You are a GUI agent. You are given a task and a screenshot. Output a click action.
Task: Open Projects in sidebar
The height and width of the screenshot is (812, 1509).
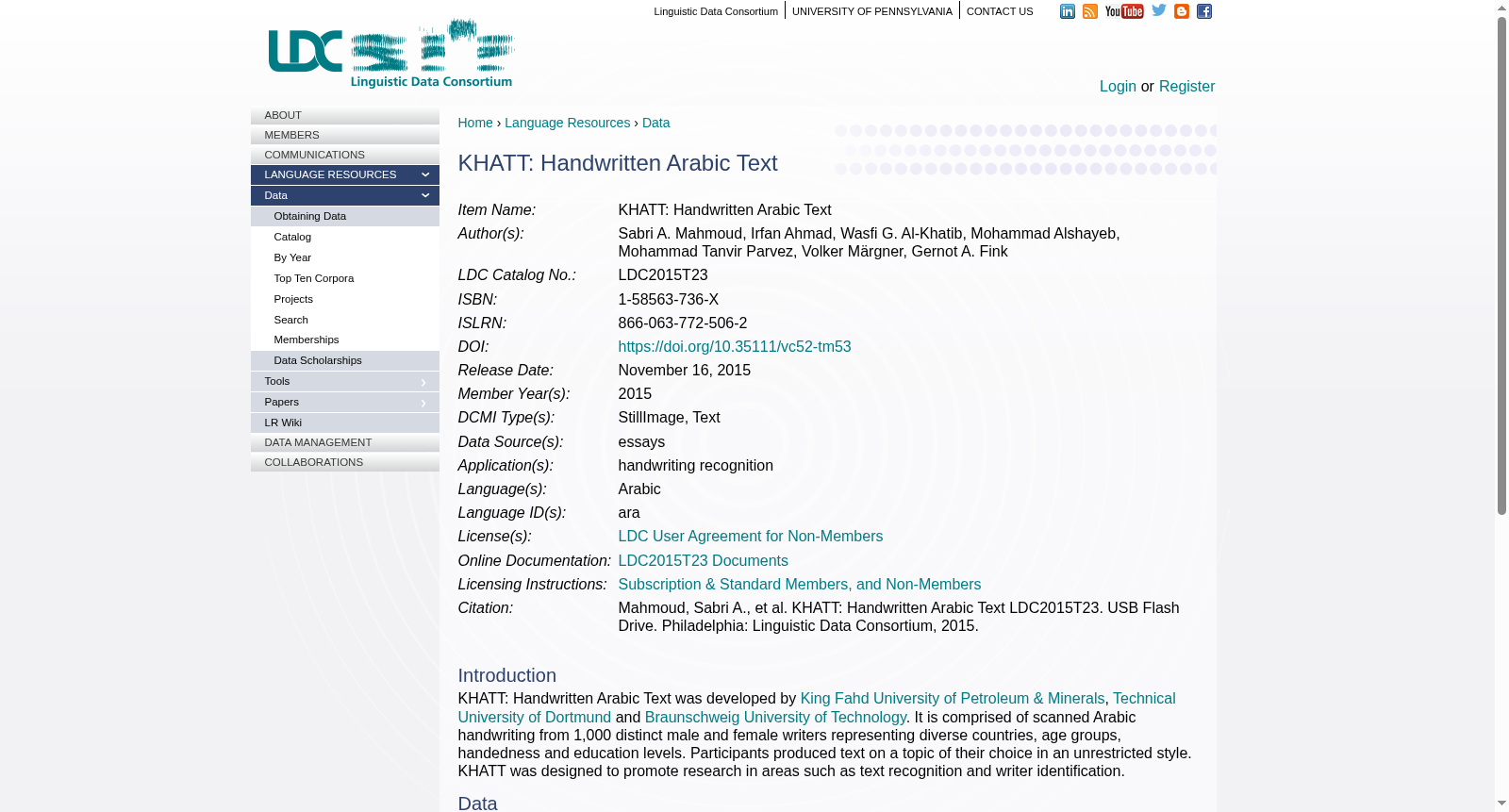tap(345, 299)
